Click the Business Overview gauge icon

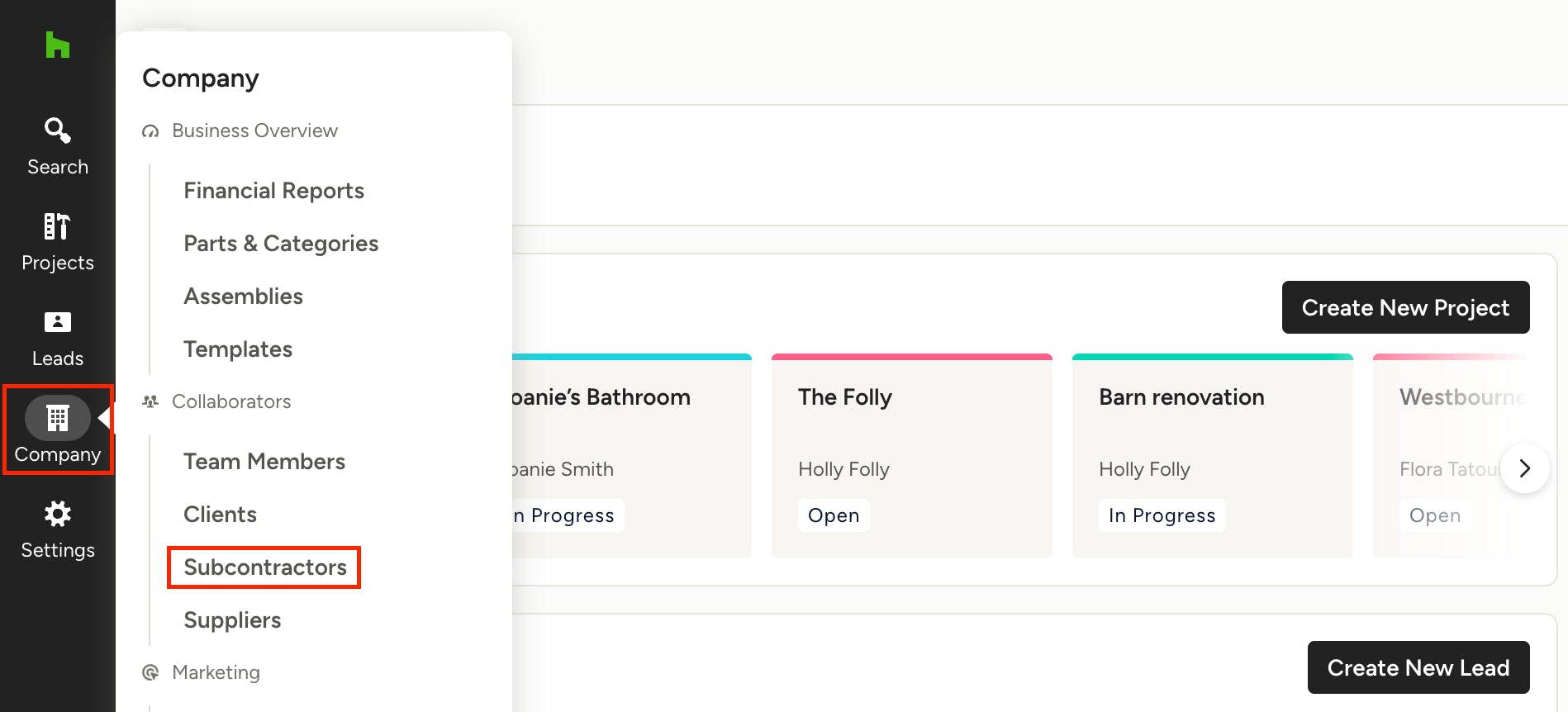[150, 131]
